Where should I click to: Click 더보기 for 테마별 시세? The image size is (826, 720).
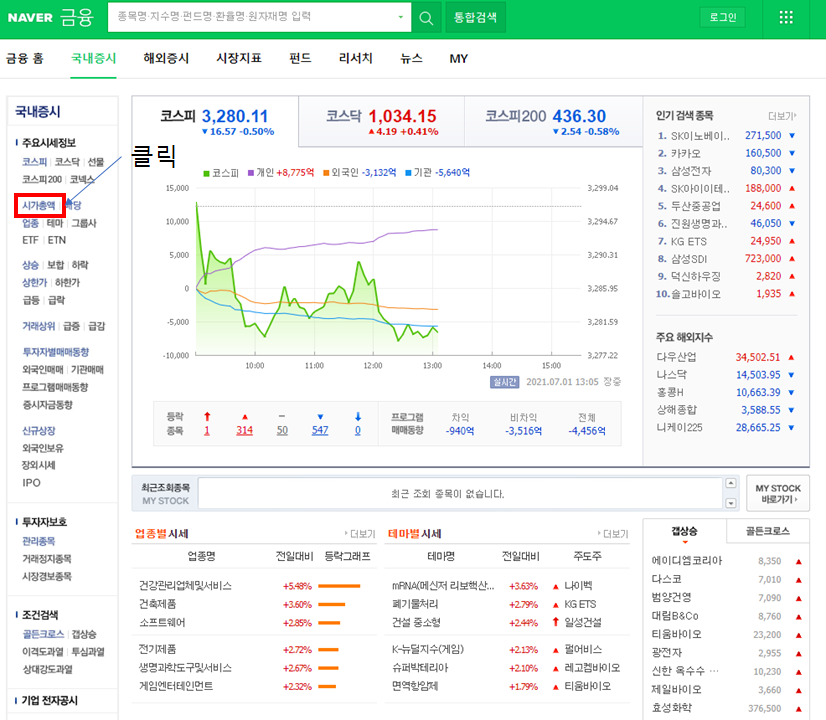(613, 534)
